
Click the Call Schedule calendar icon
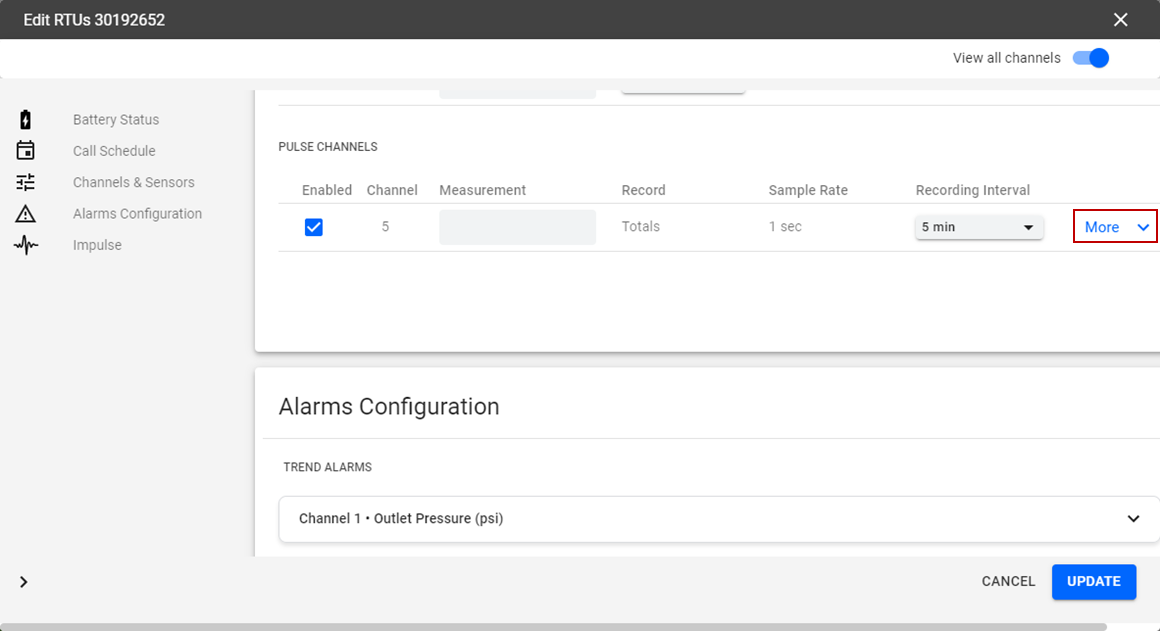pyautogui.click(x=26, y=151)
